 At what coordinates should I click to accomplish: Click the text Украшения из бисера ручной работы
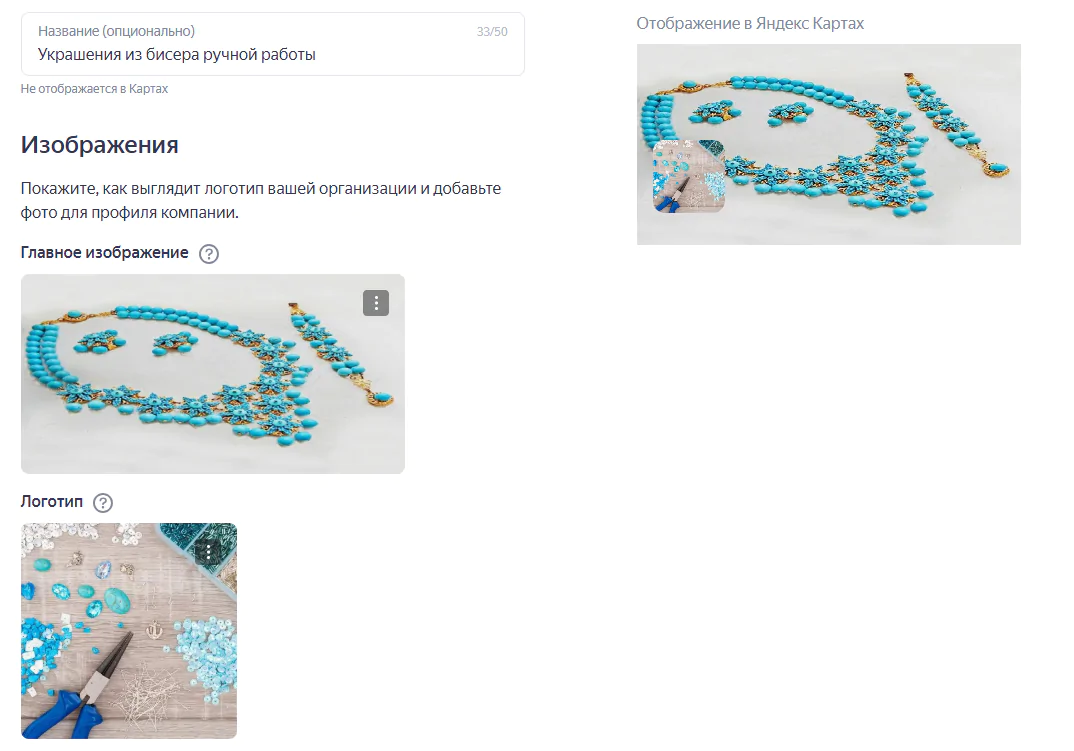(x=177, y=55)
